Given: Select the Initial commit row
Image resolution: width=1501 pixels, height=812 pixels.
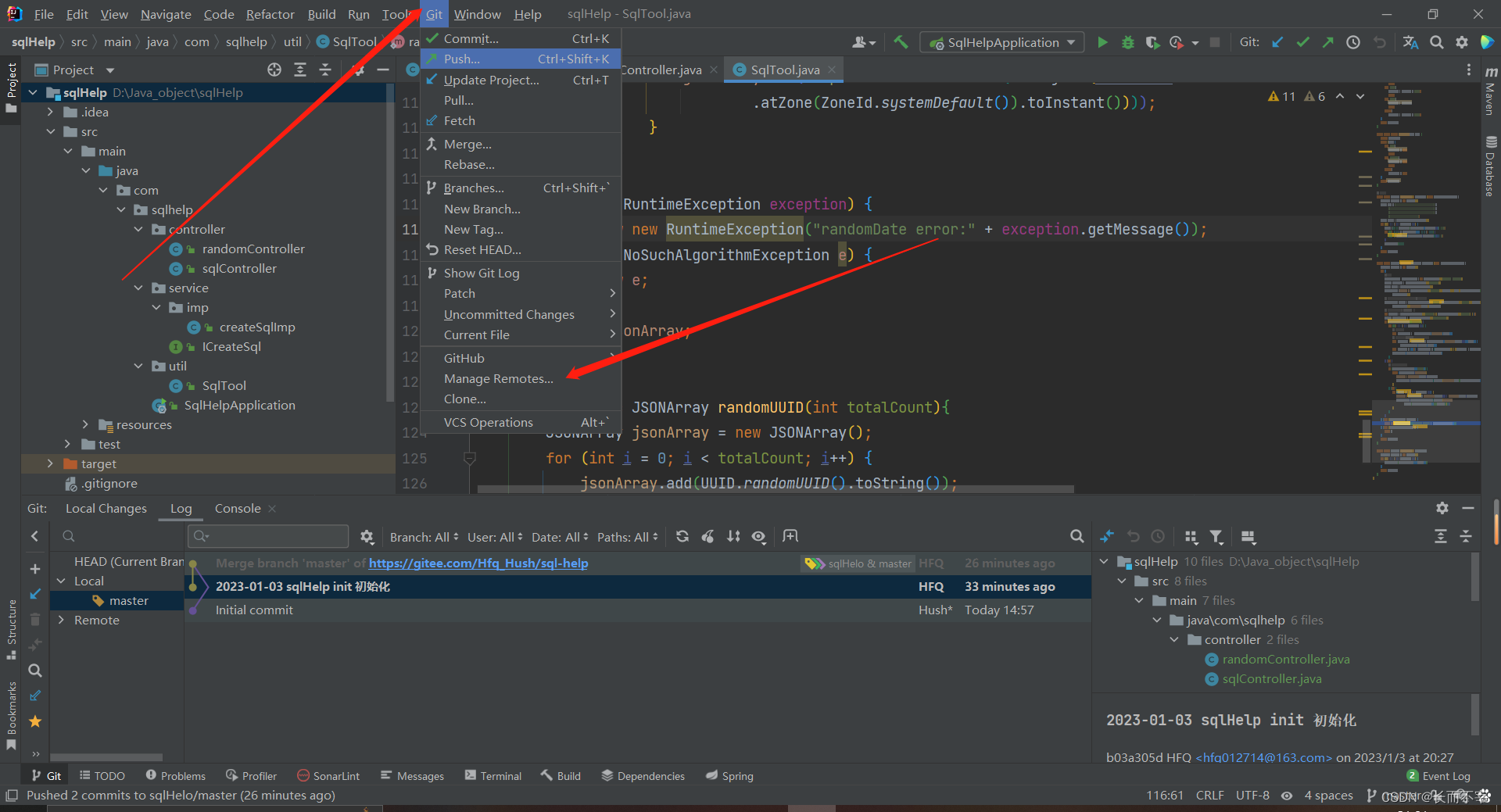Looking at the screenshot, I should click(637, 610).
